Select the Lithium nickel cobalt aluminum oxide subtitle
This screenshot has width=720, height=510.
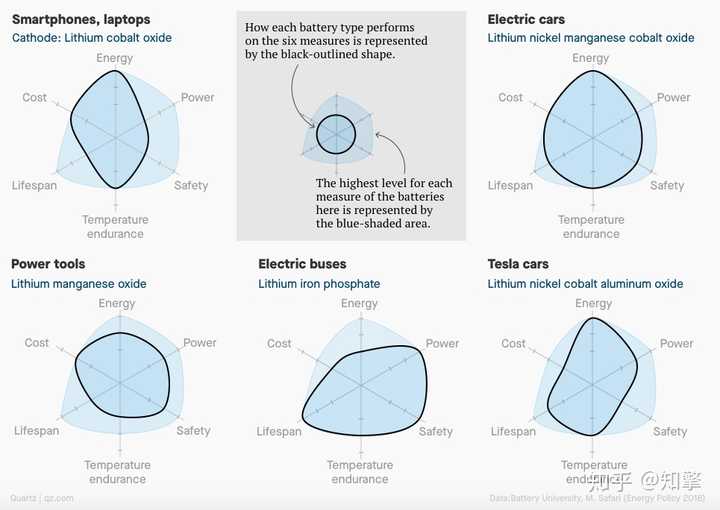pyautogui.click(x=585, y=284)
